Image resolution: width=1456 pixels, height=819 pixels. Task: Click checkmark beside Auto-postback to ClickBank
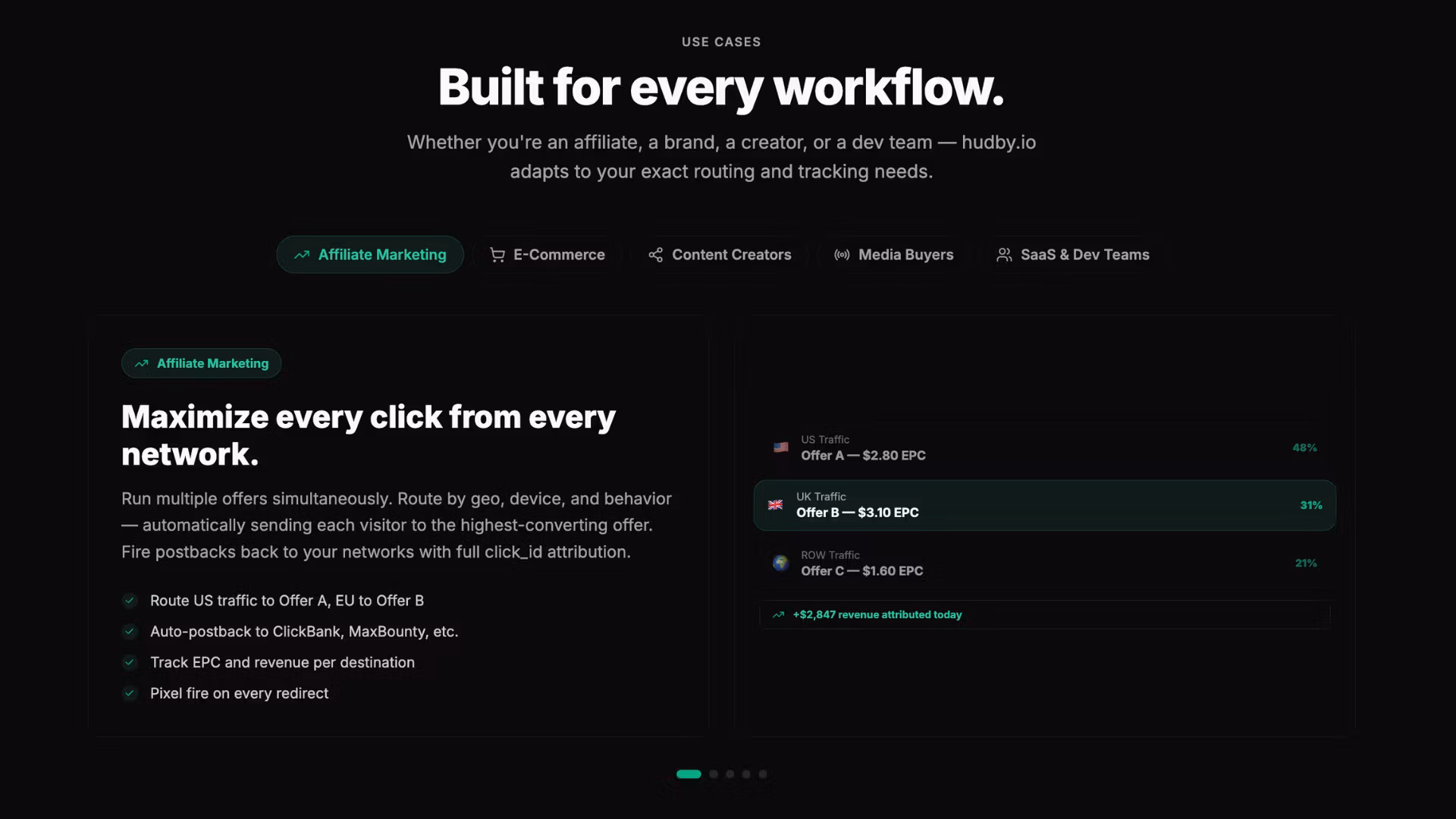coord(130,632)
